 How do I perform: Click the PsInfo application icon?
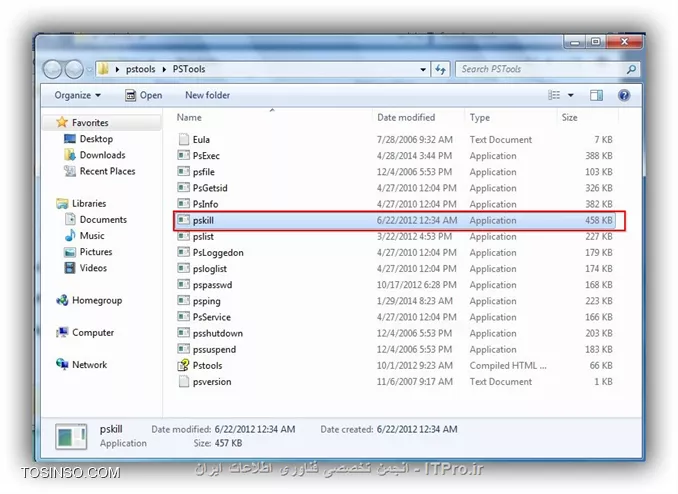(x=184, y=204)
